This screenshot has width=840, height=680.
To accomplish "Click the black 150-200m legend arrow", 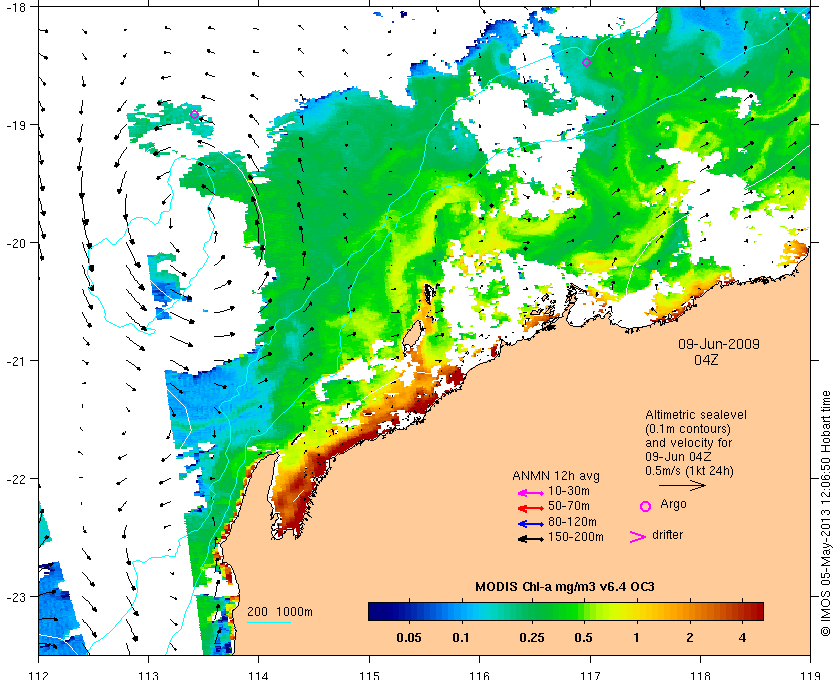I will click(x=531, y=539).
